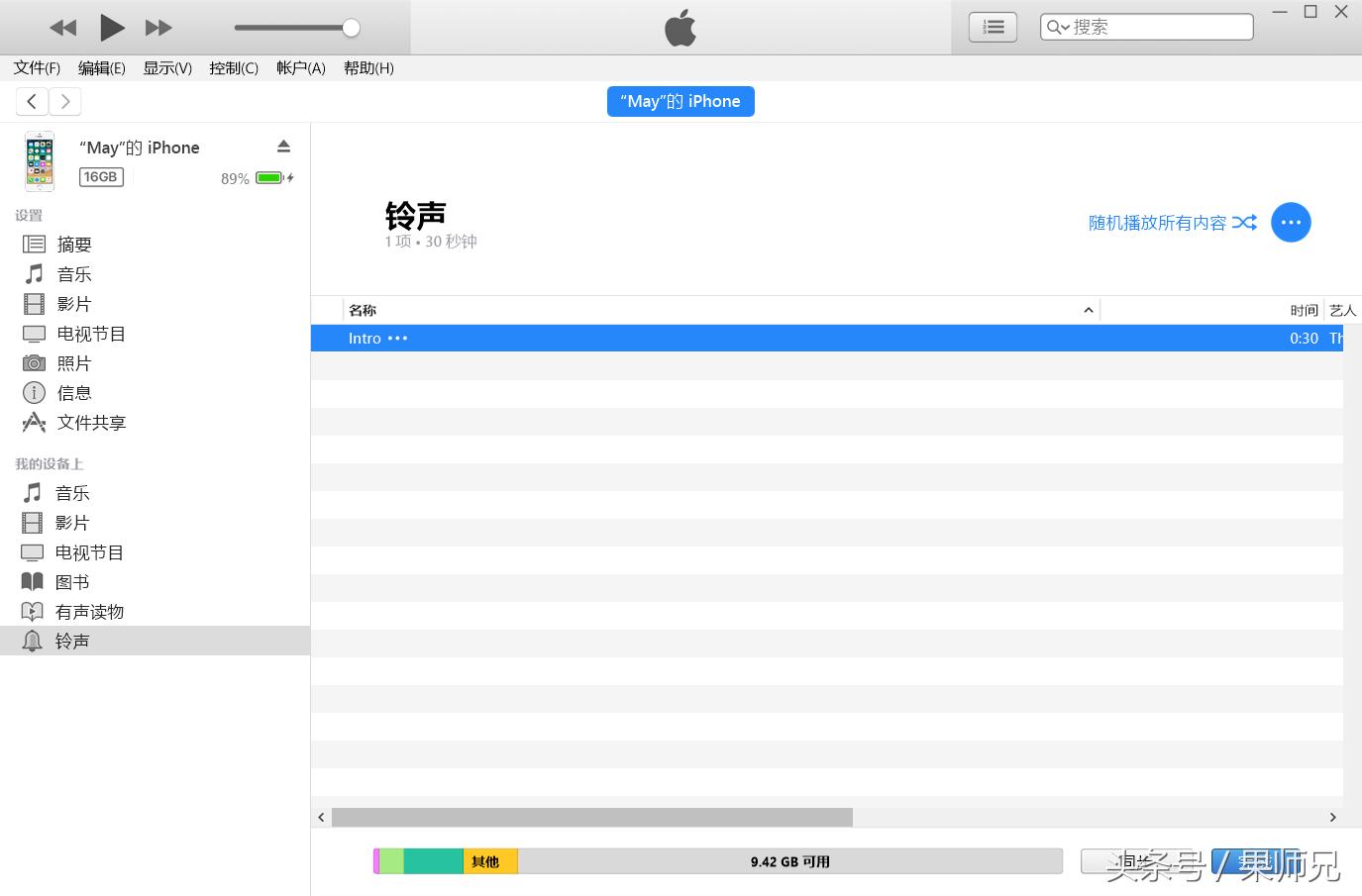
Task: Sort by the 名称 column header
Action: point(363,310)
